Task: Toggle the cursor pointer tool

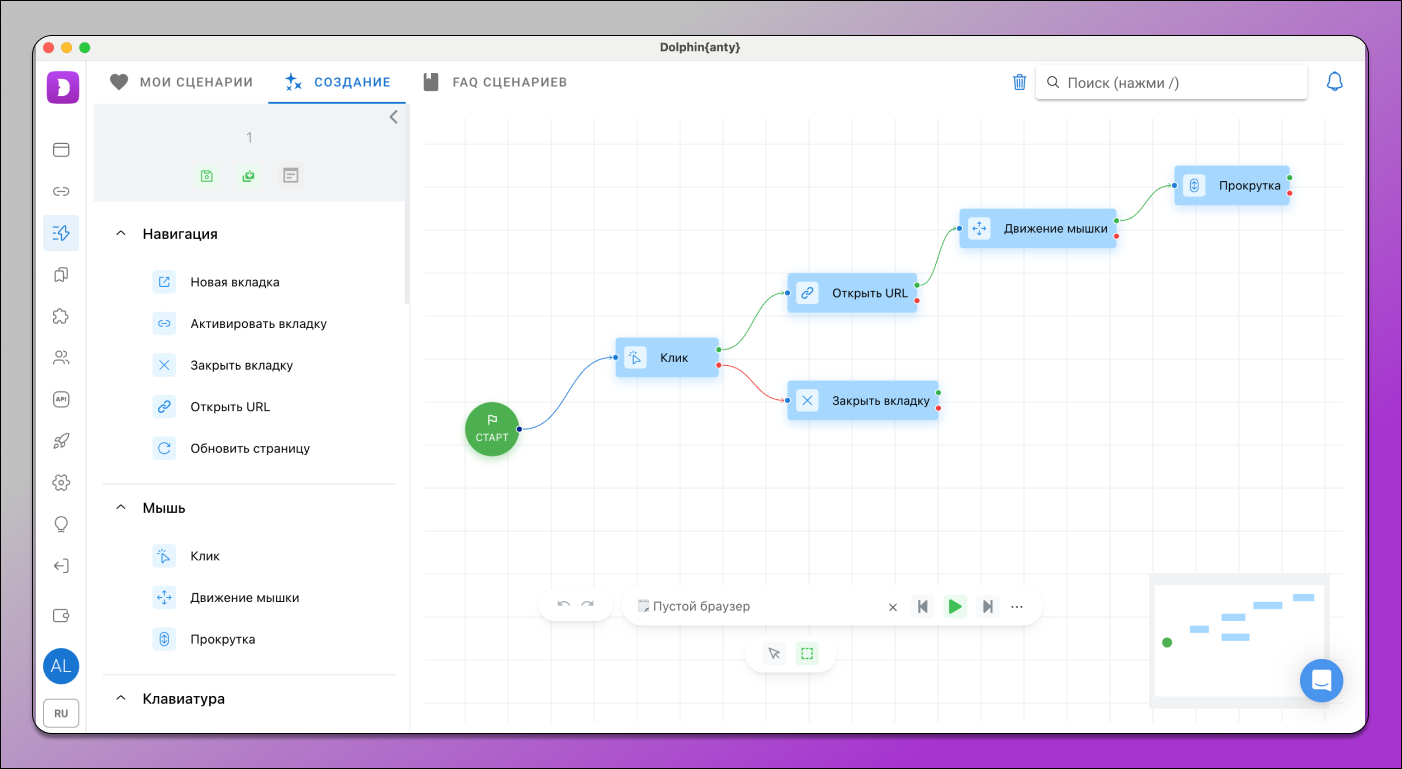Action: point(773,654)
